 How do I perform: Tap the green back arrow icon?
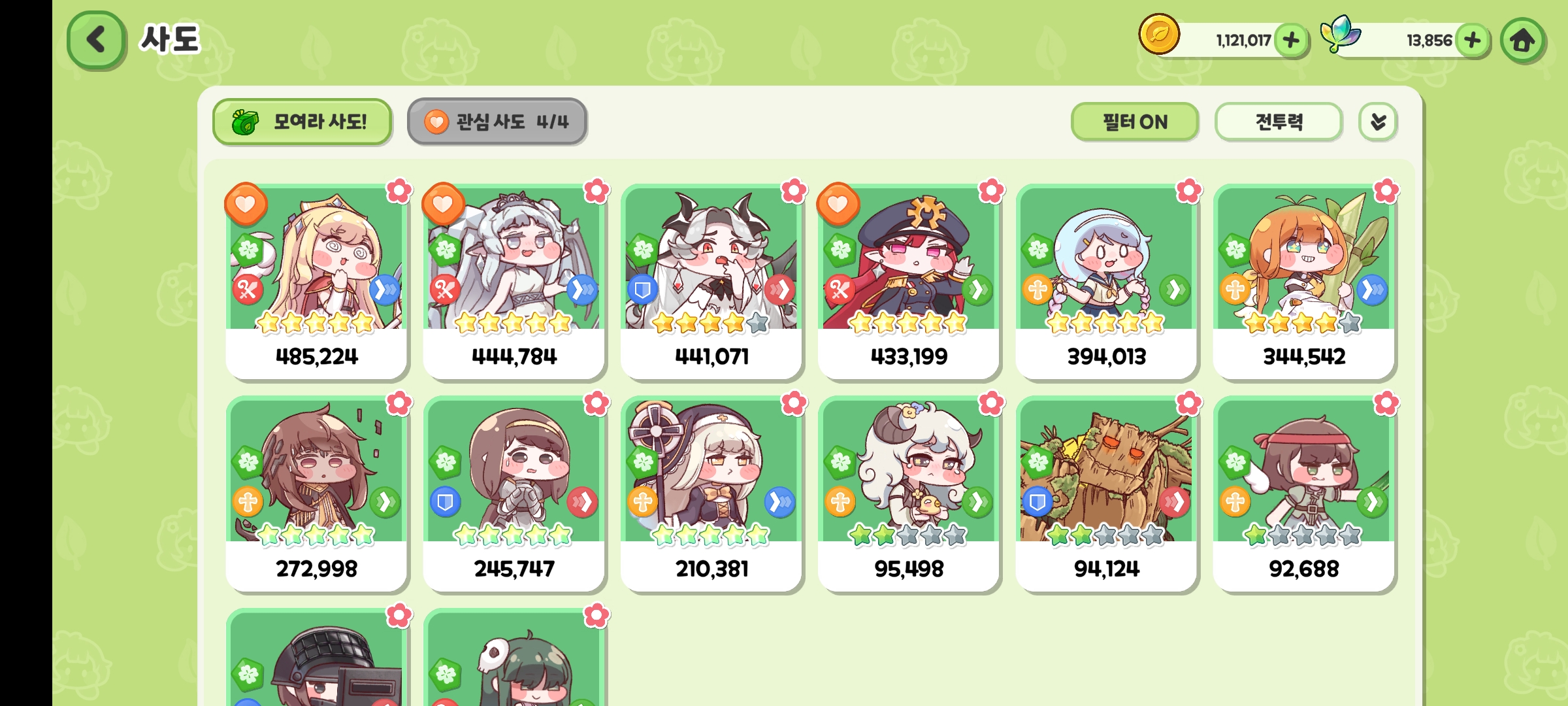pos(96,40)
